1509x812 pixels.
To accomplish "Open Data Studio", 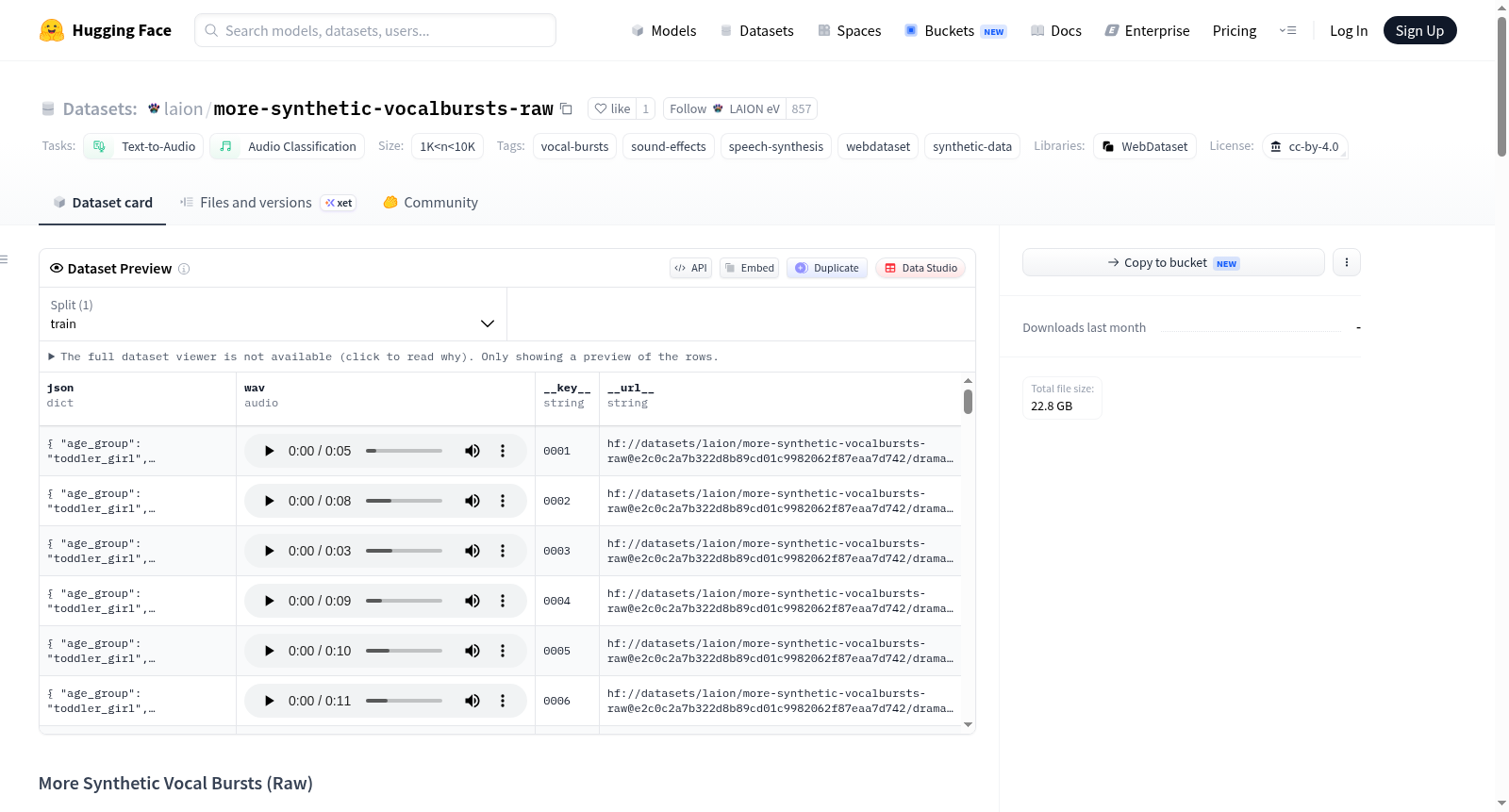I will point(920,268).
